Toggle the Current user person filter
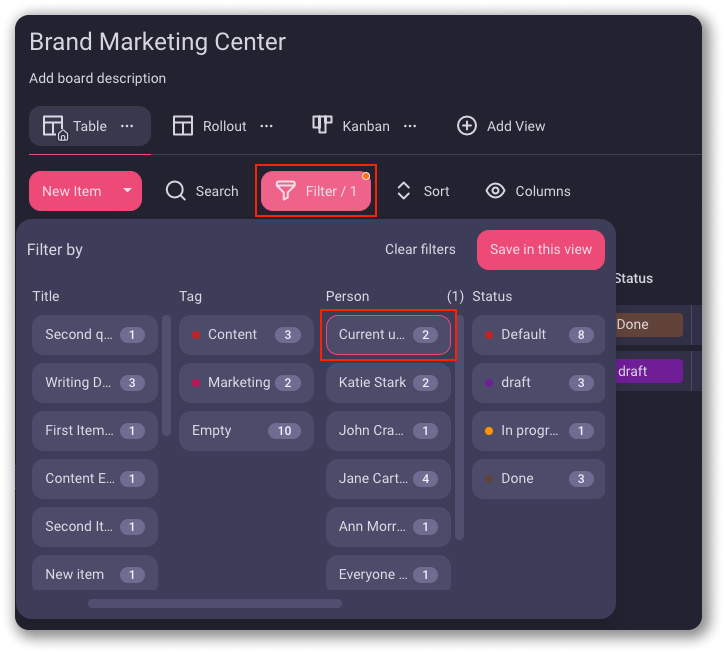 388,335
